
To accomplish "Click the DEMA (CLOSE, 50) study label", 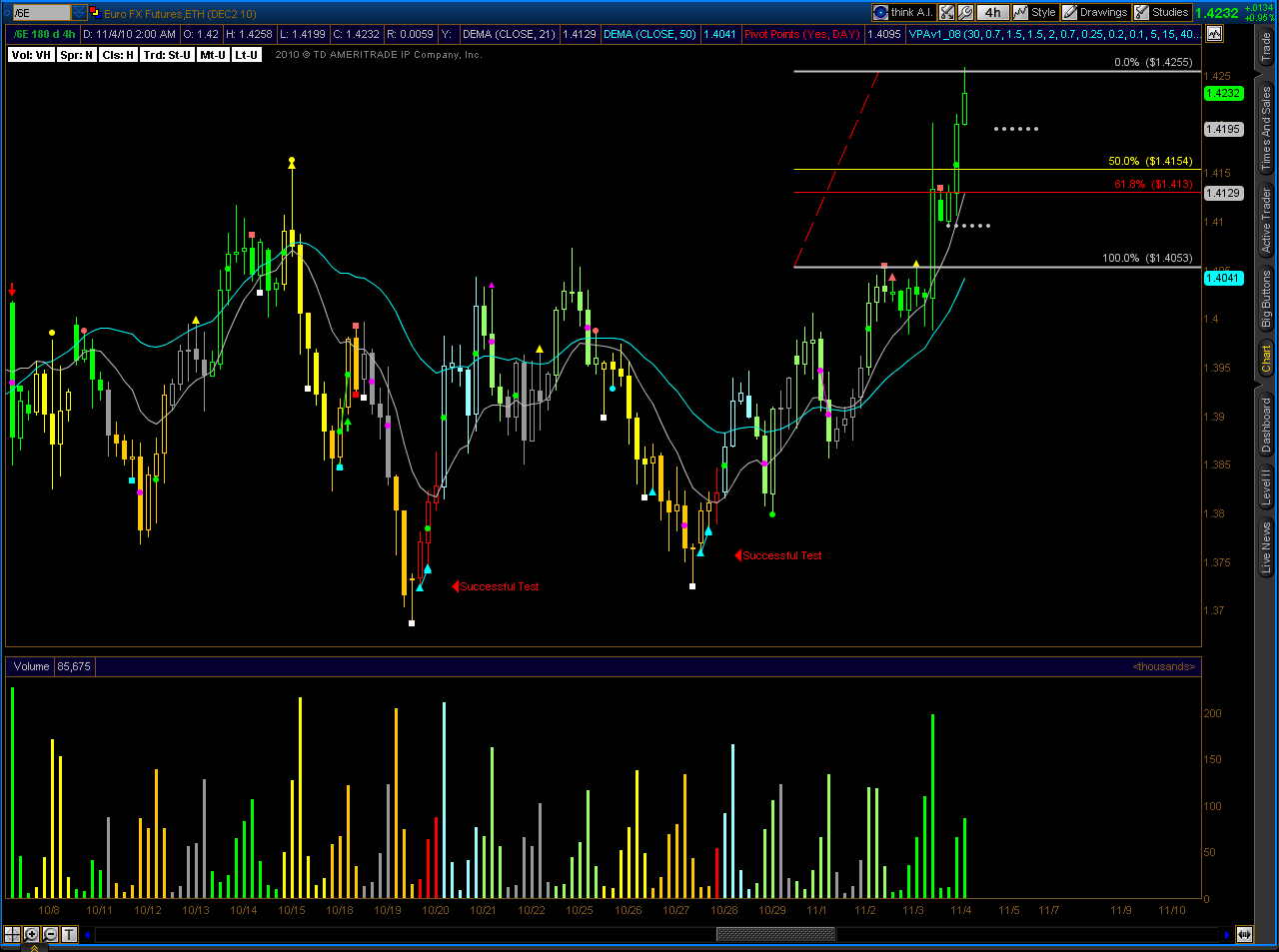I will pyautogui.click(x=649, y=34).
